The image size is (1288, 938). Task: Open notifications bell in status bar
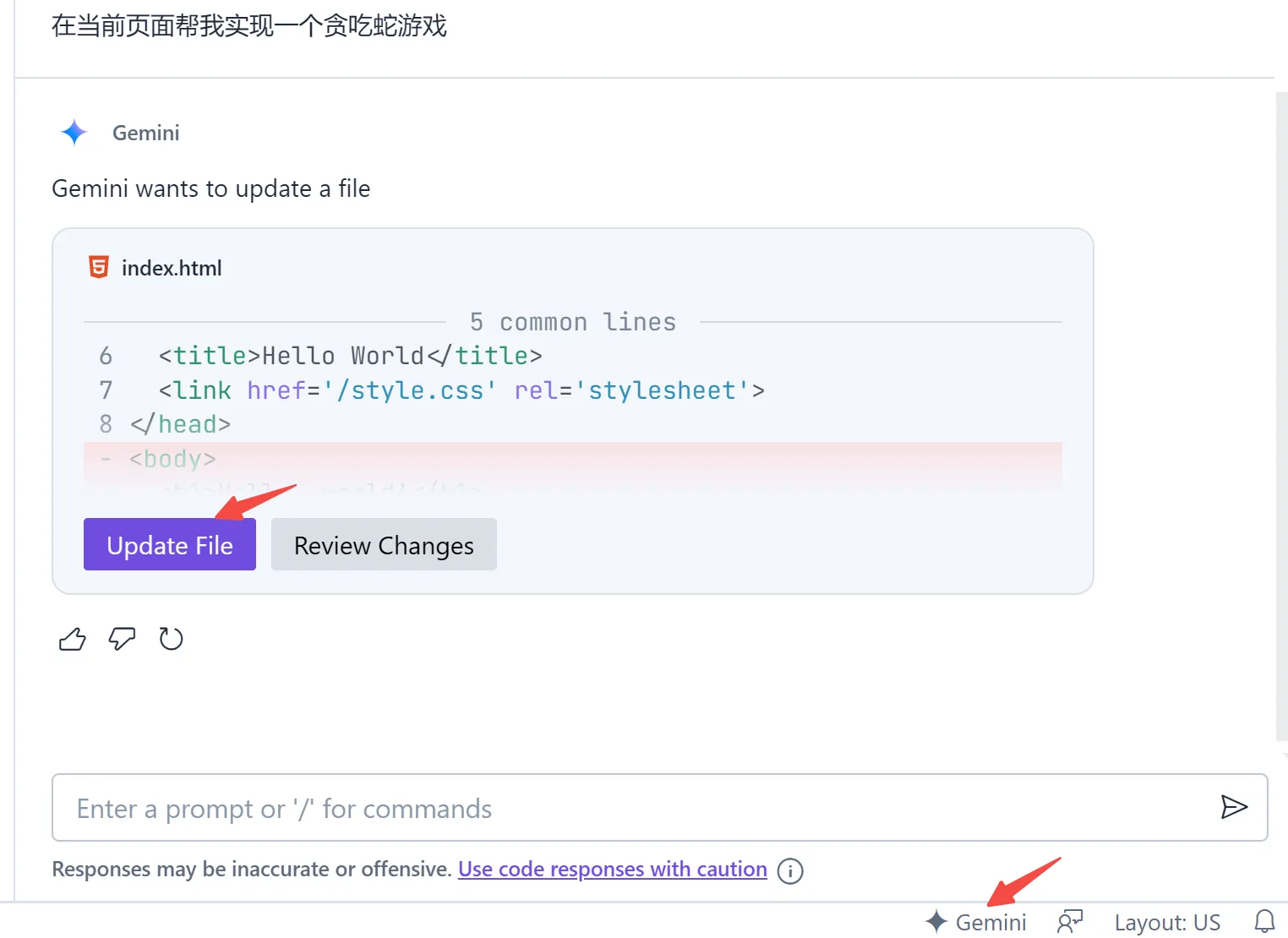(1264, 922)
